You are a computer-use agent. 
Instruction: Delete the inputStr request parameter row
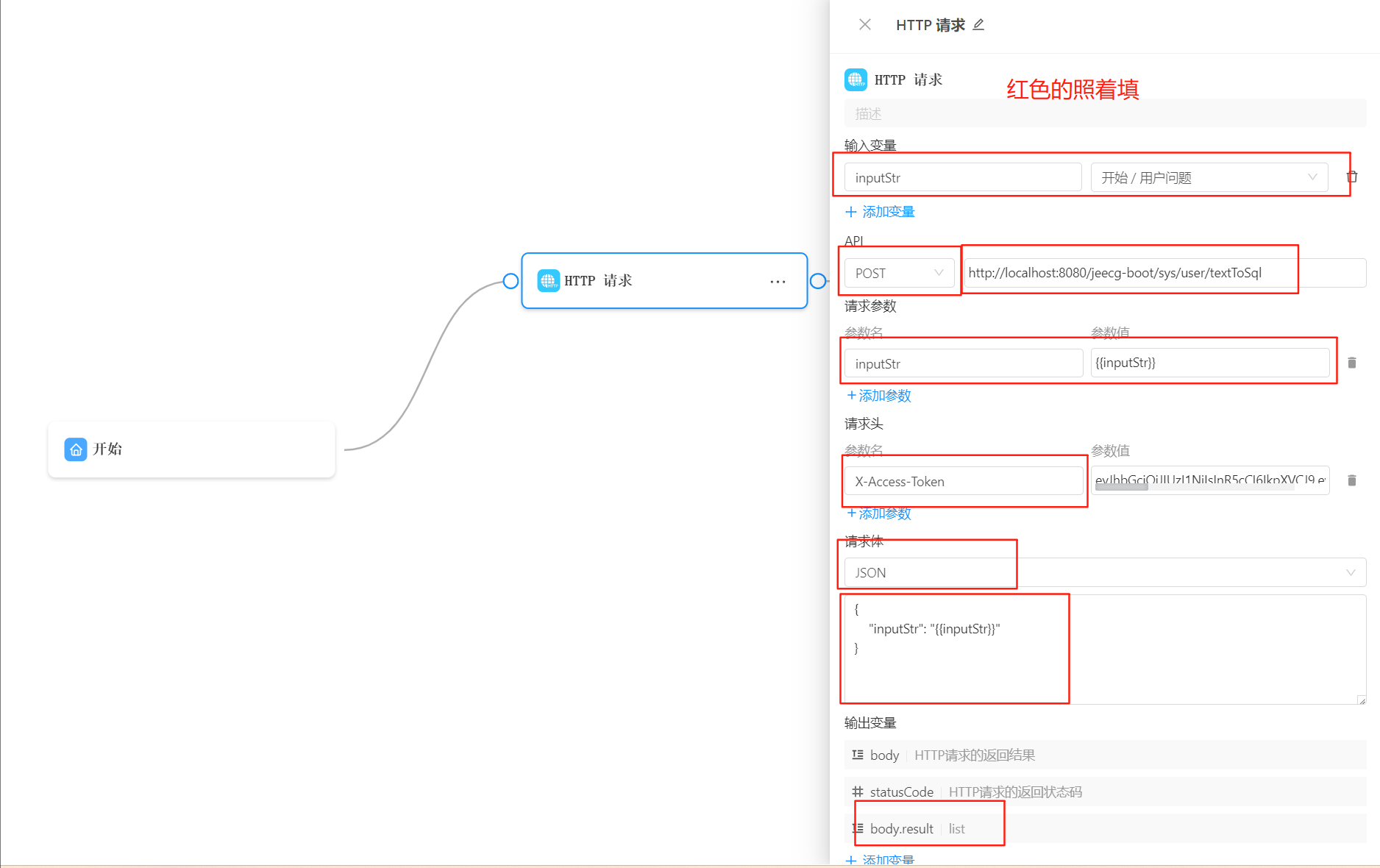tap(1352, 363)
